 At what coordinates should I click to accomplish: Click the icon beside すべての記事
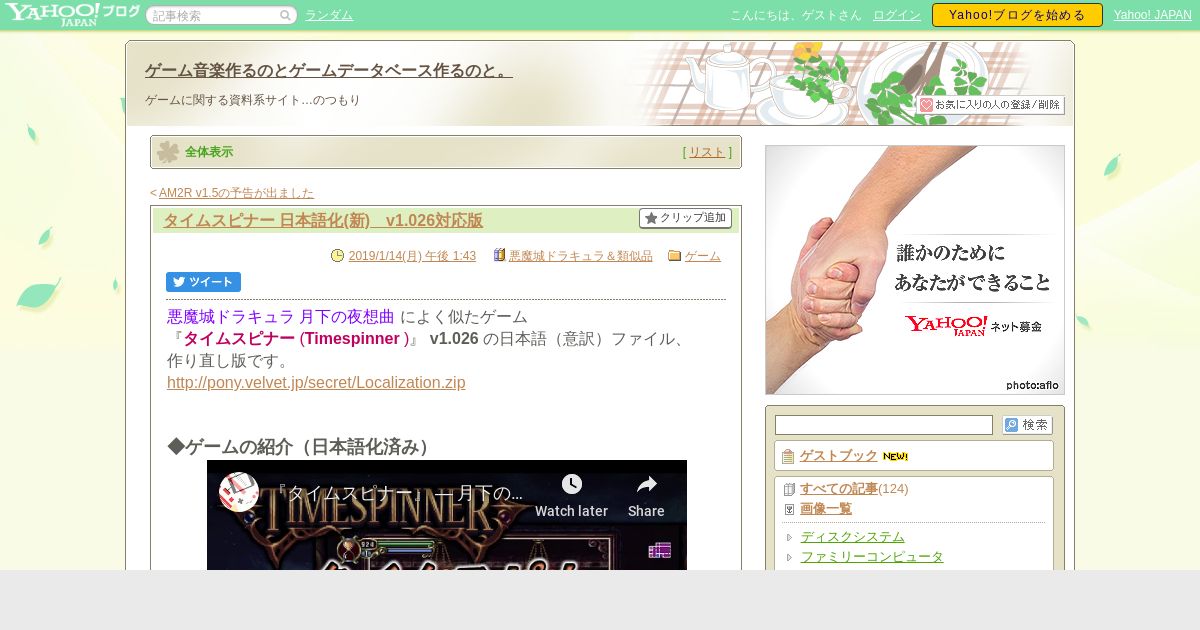pyautogui.click(x=789, y=490)
